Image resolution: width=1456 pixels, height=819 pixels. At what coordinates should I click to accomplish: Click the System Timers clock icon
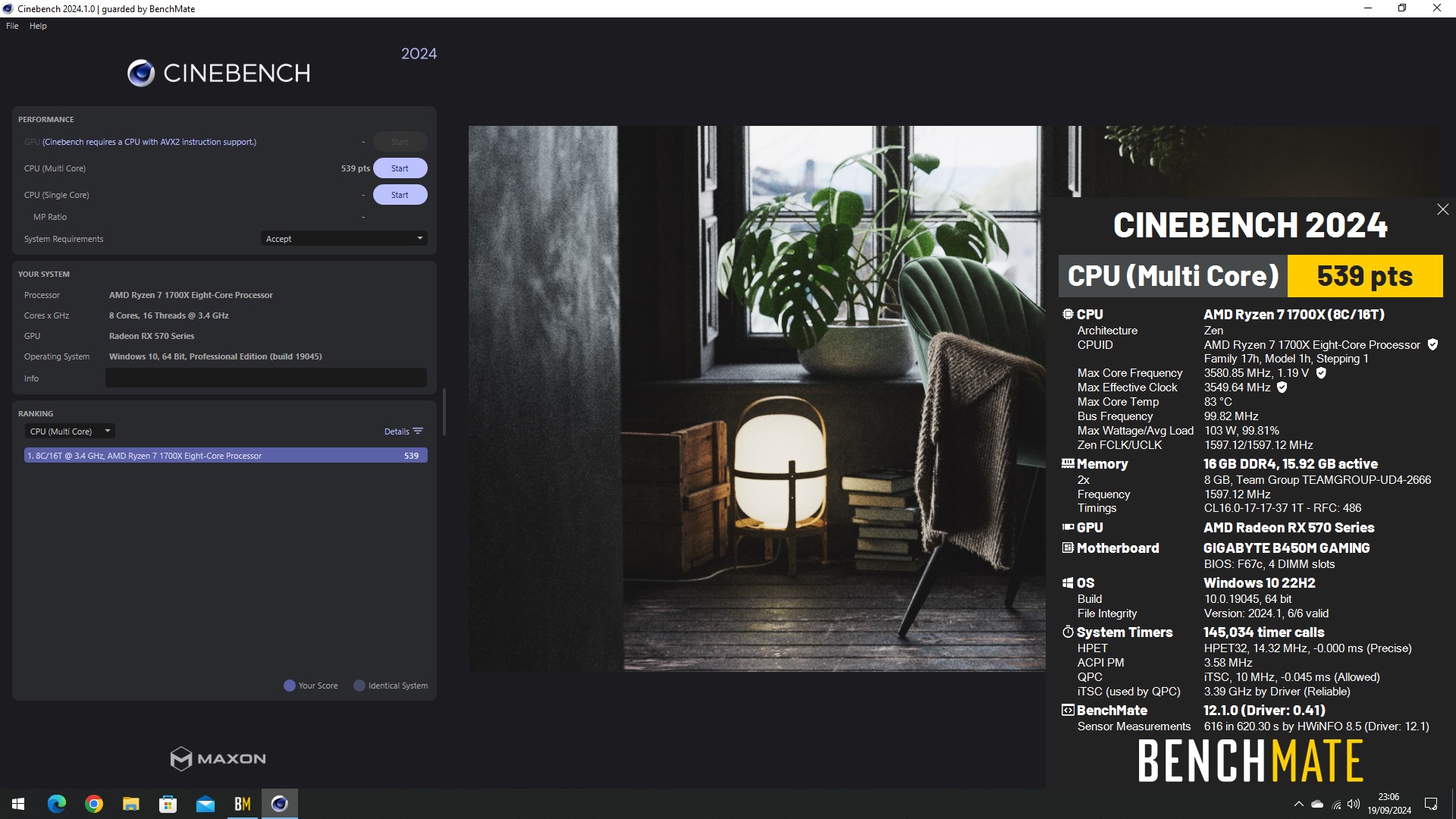pyautogui.click(x=1068, y=632)
